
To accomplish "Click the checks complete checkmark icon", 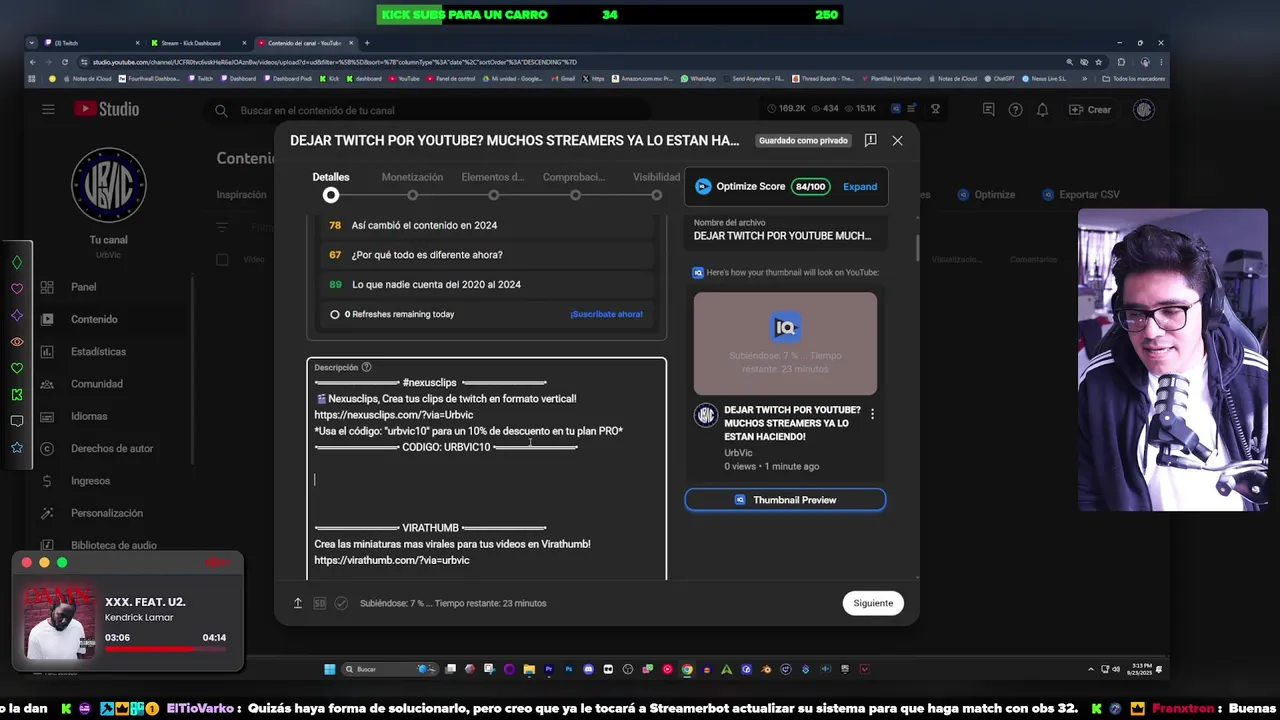I will pos(341,603).
